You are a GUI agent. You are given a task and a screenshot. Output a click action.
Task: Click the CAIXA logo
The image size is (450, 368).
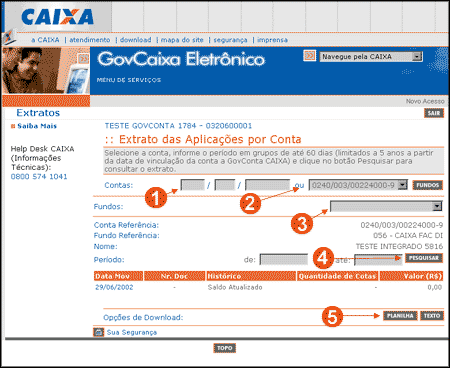coord(57,17)
